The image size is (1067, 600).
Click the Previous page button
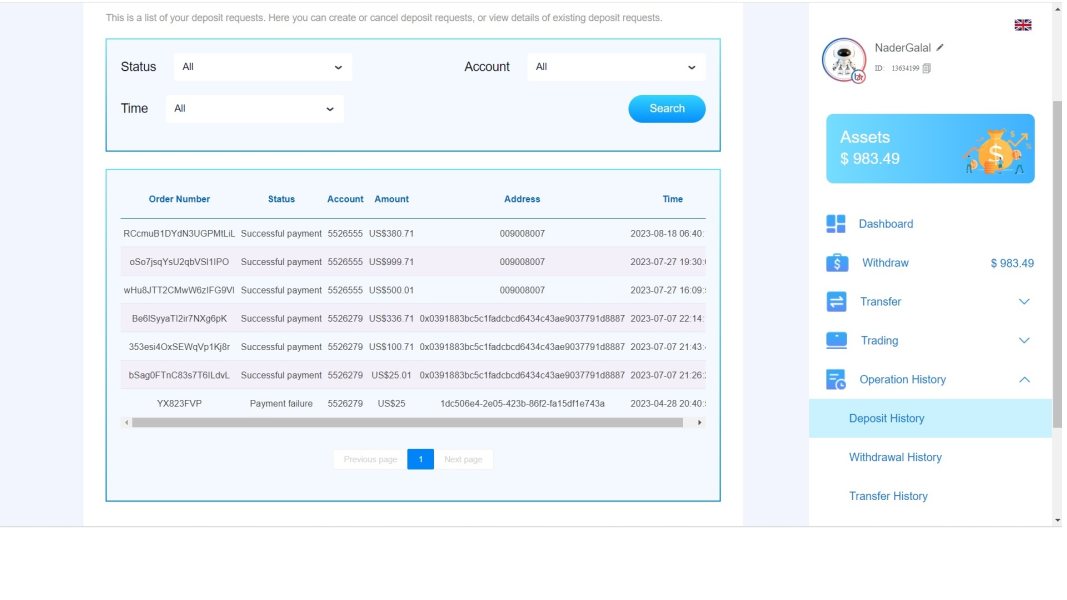(370, 459)
